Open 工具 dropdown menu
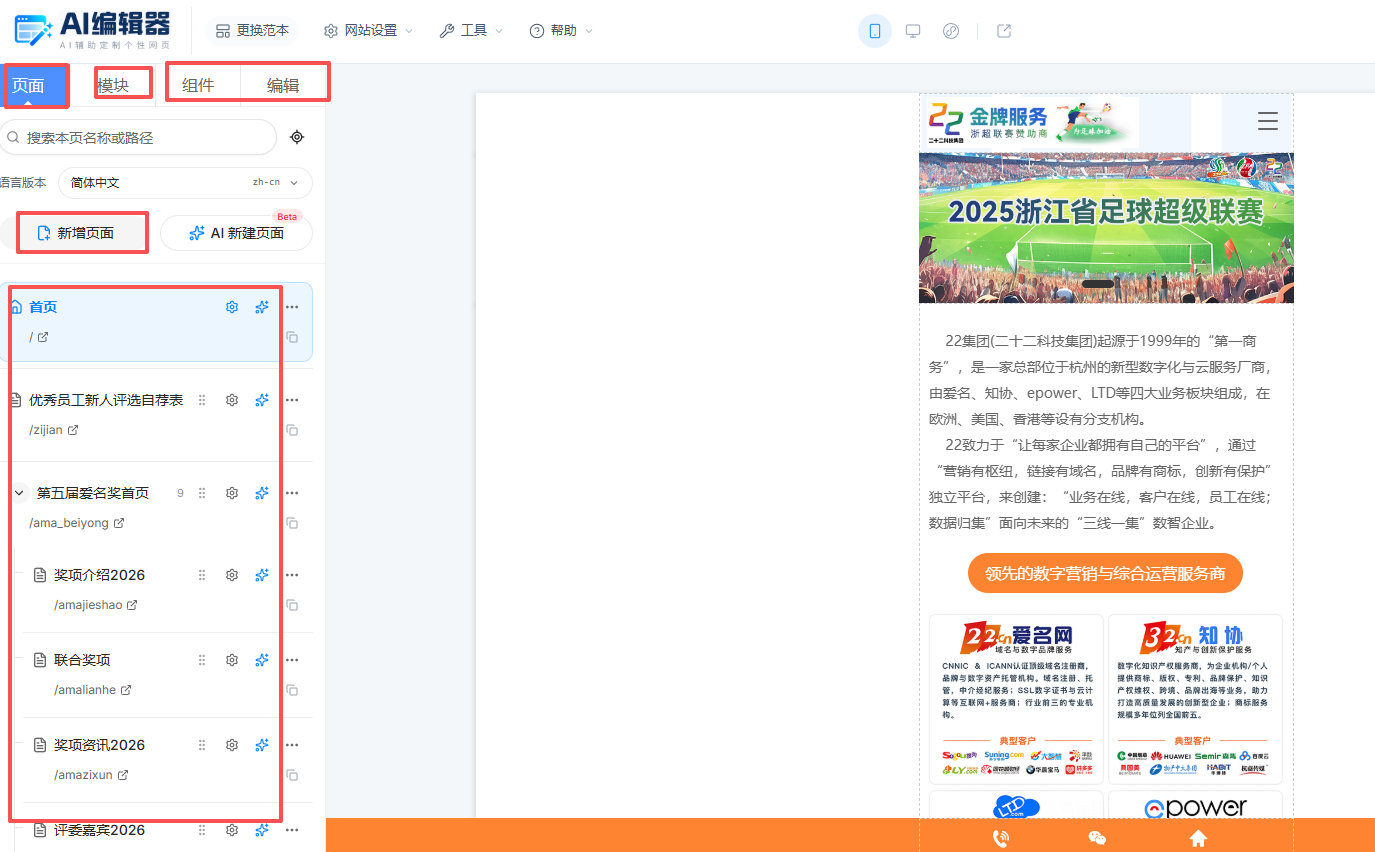 pos(471,31)
